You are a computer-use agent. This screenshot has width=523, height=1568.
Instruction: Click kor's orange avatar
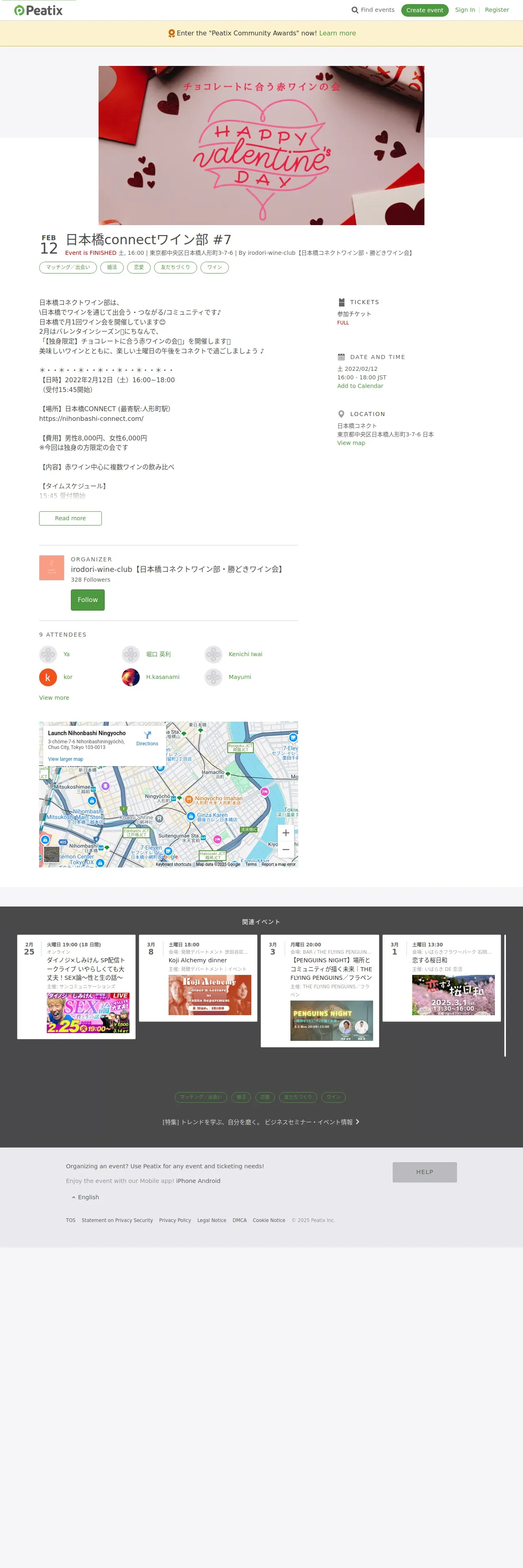pyautogui.click(x=48, y=677)
